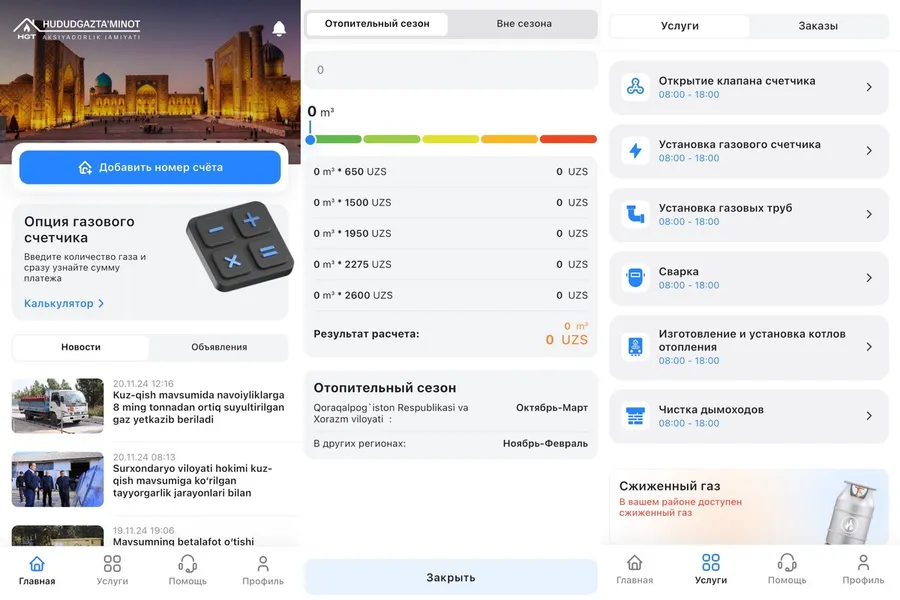Open Главная home icon in left screen
This screenshot has width=900, height=600.
37,563
